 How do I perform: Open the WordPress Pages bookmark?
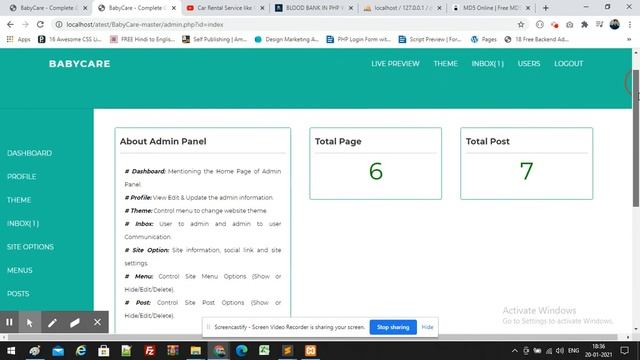pos(484,39)
